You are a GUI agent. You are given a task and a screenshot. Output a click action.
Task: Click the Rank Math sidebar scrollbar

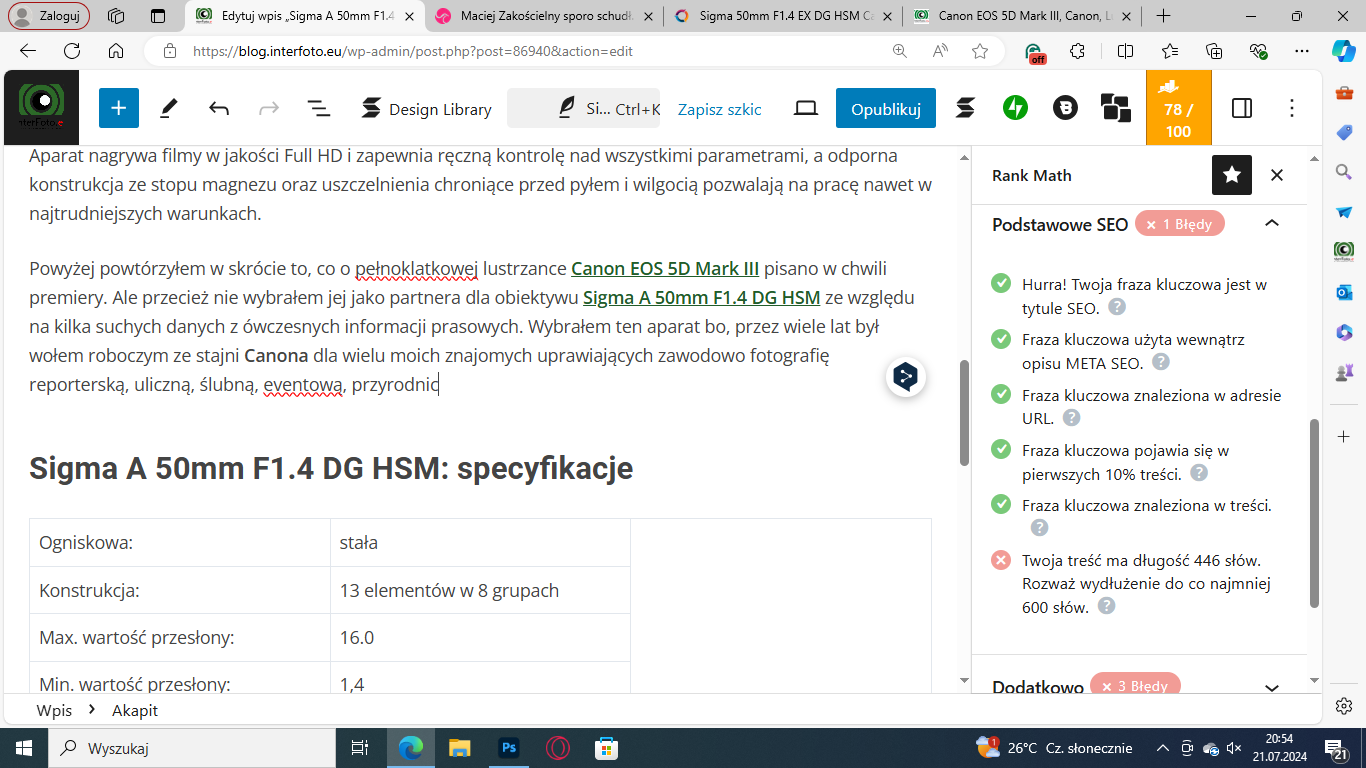pyautogui.click(x=1315, y=512)
